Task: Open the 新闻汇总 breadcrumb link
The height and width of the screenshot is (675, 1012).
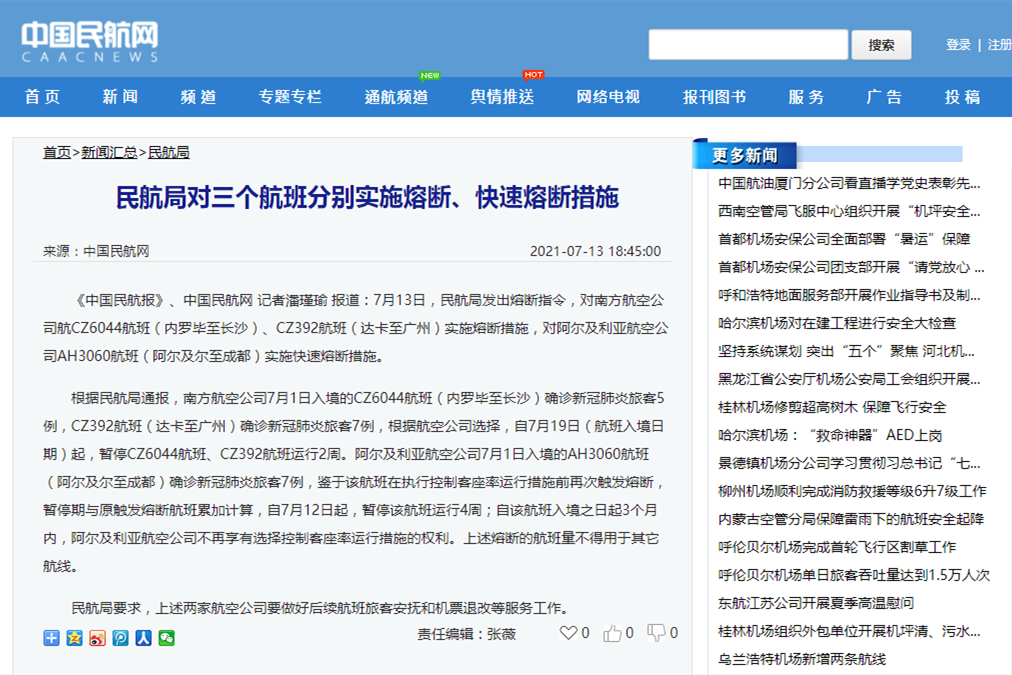Action: click(x=109, y=152)
